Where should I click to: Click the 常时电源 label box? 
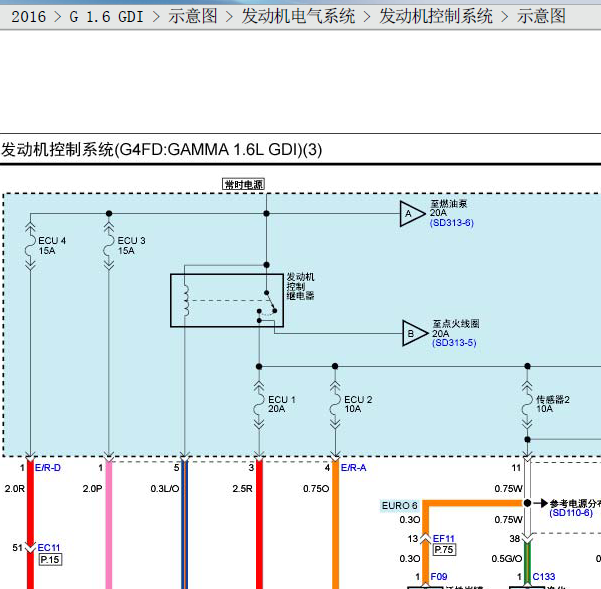[243, 184]
